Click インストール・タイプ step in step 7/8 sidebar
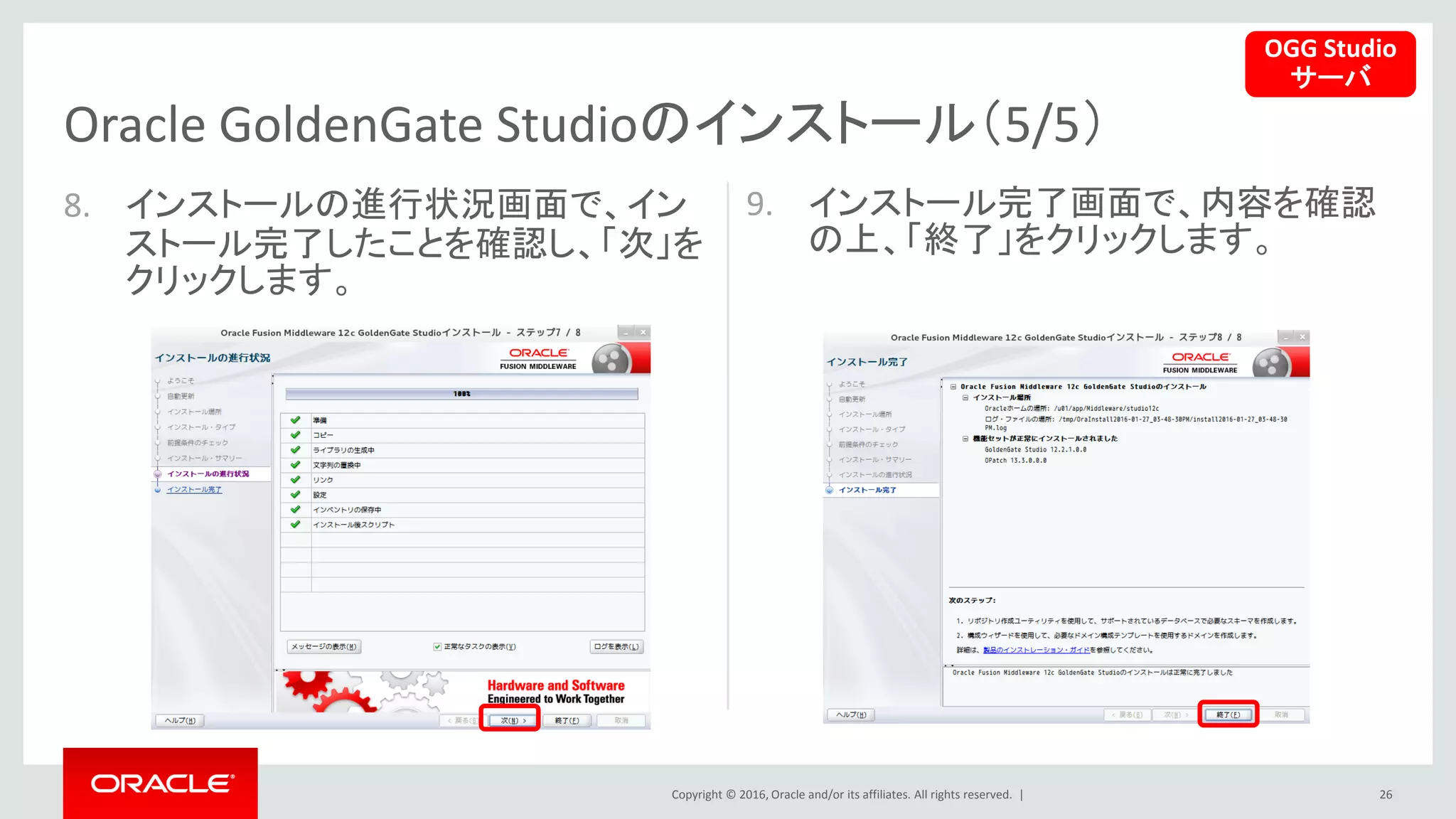 pos(200,427)
